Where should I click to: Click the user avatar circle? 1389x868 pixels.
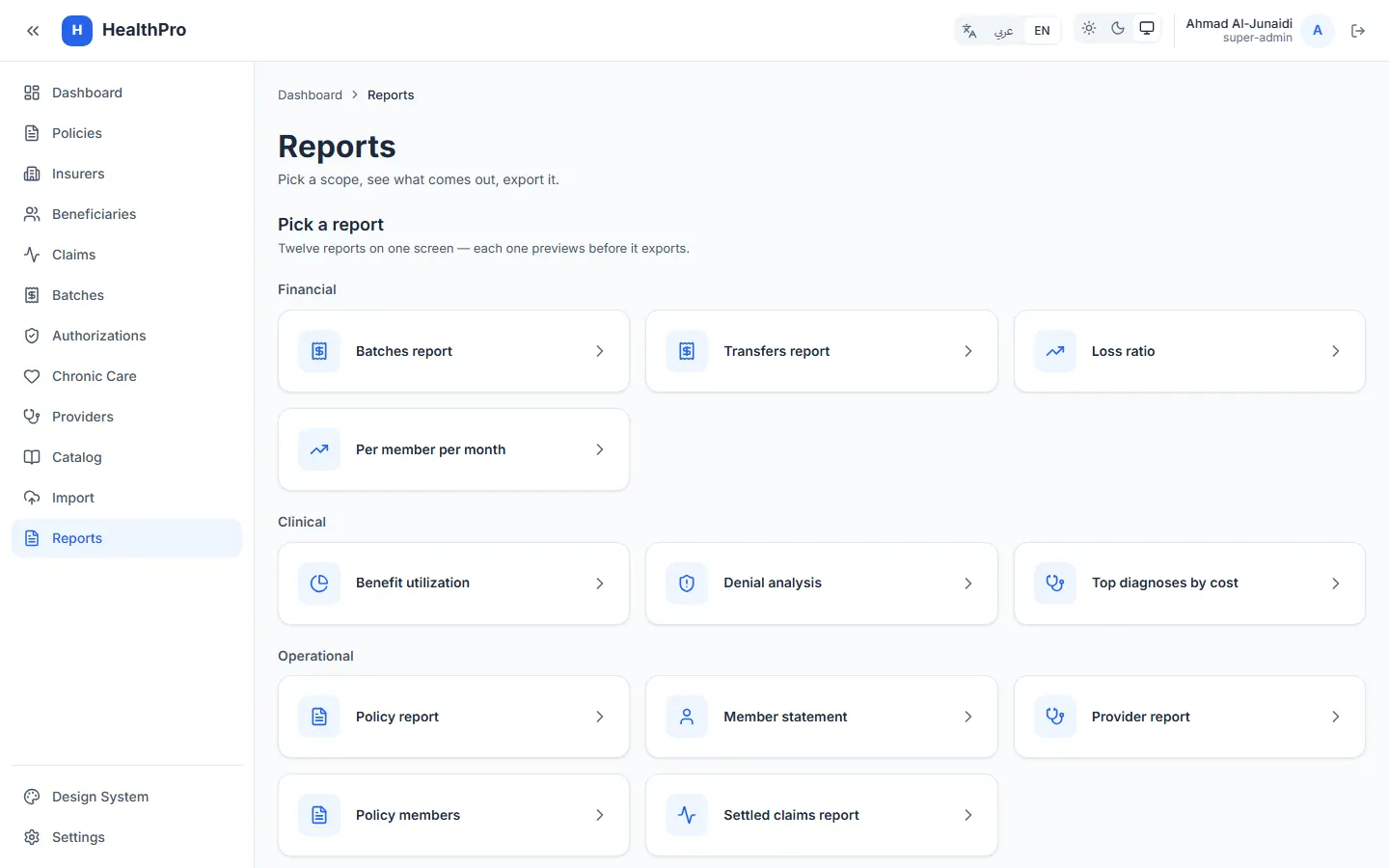[1318, 31]
